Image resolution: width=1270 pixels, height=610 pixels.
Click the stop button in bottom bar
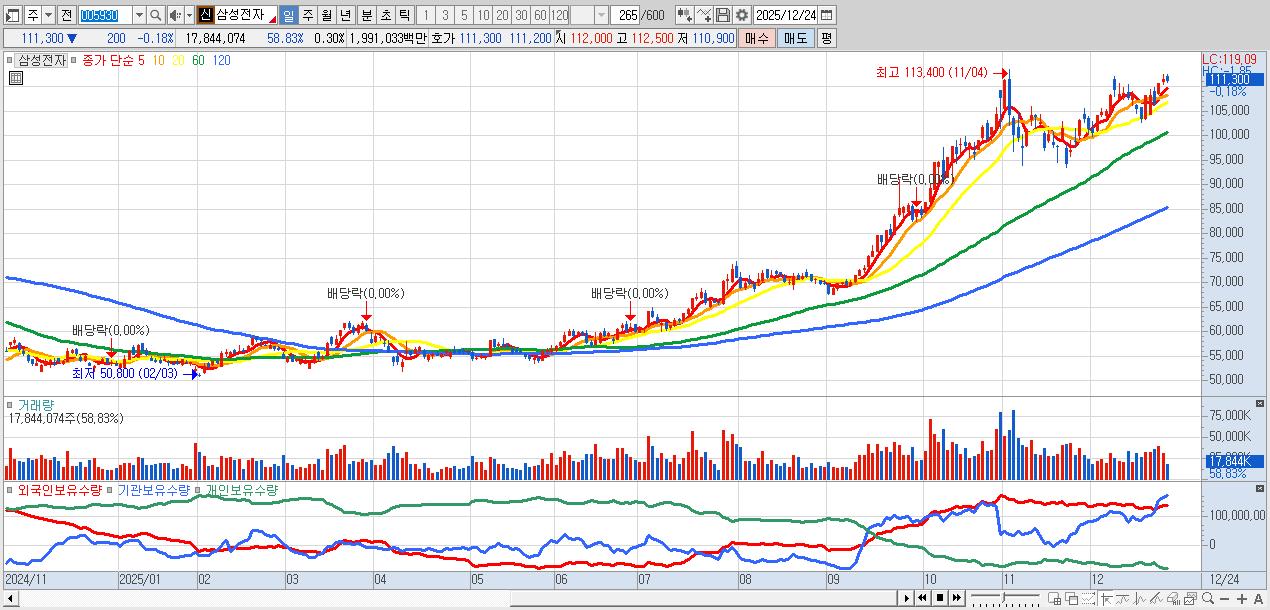[x=939, y=598]
